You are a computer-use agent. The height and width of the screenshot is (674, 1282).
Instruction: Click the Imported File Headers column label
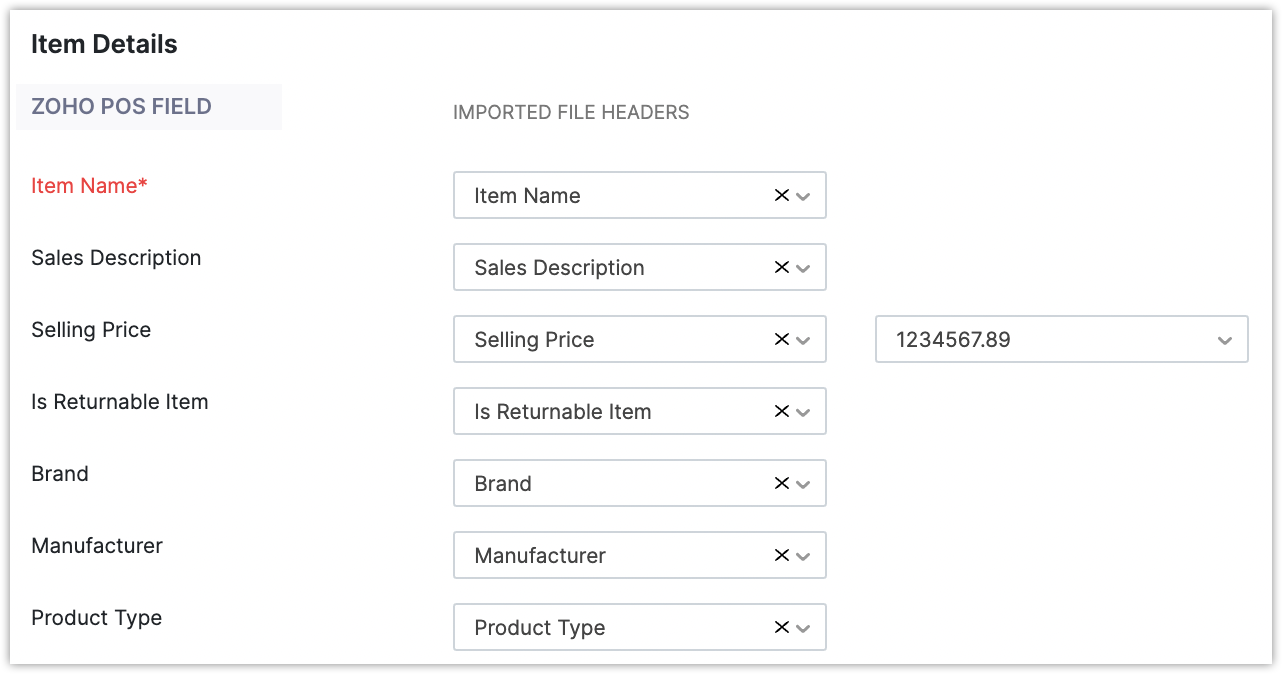(571, 113)
